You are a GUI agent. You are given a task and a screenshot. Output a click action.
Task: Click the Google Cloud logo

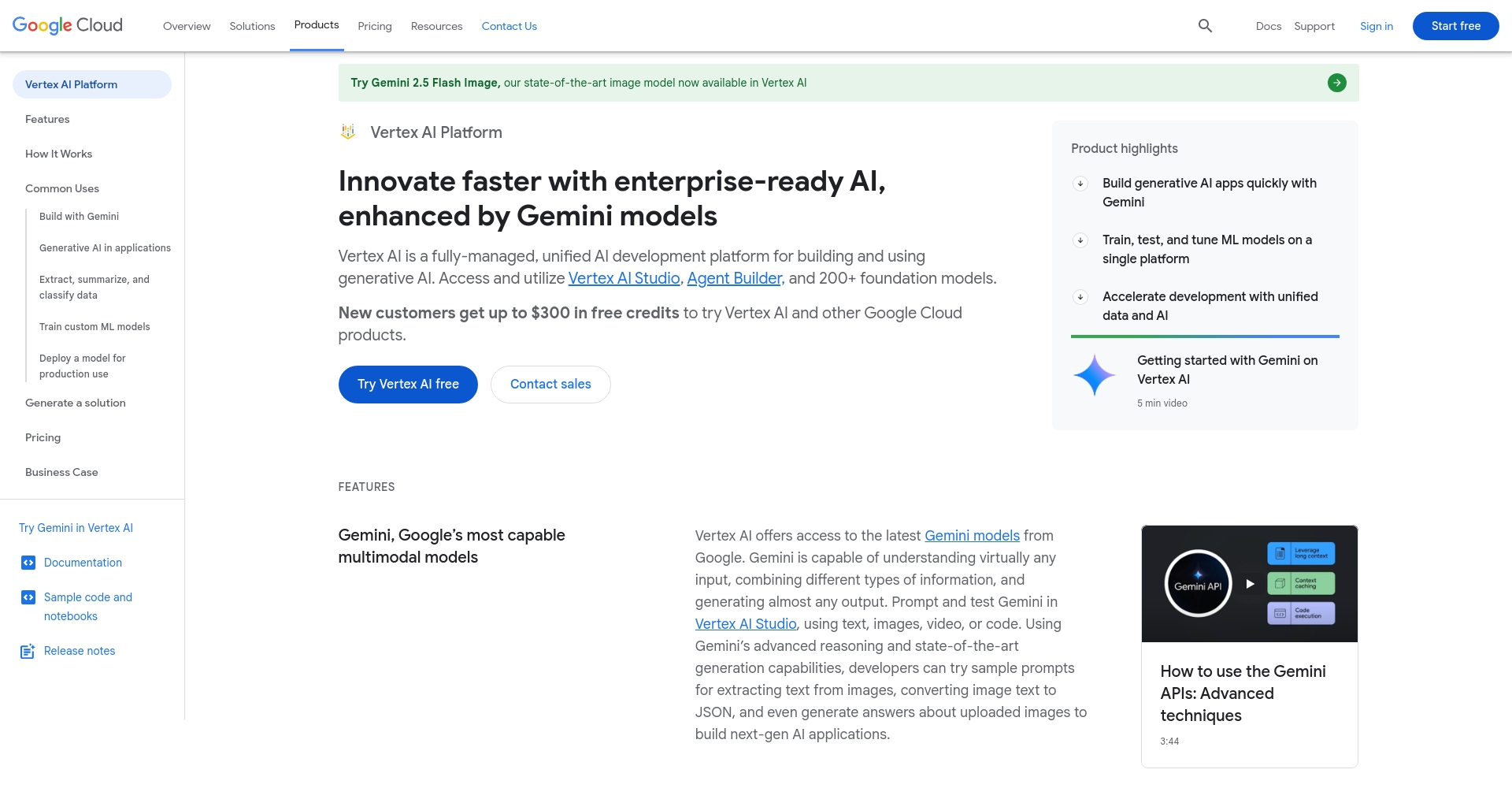click(67, 24)
